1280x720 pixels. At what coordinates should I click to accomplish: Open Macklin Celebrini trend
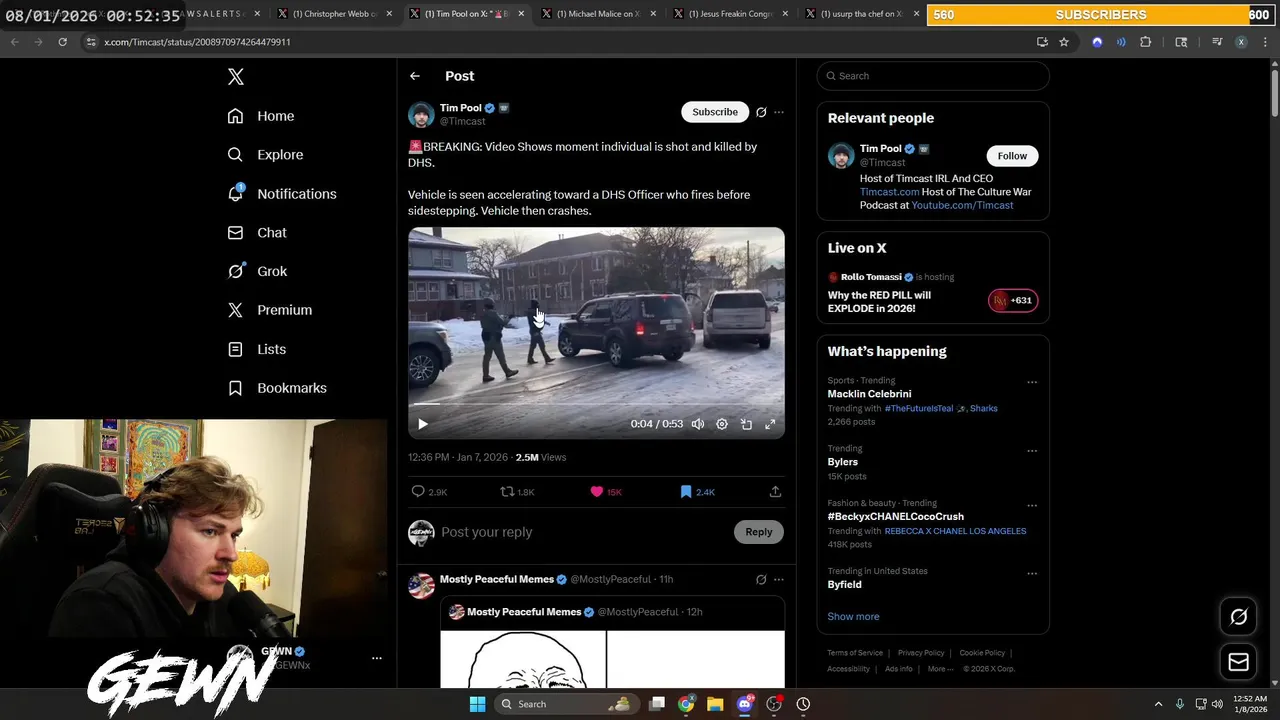pos(869,394)
